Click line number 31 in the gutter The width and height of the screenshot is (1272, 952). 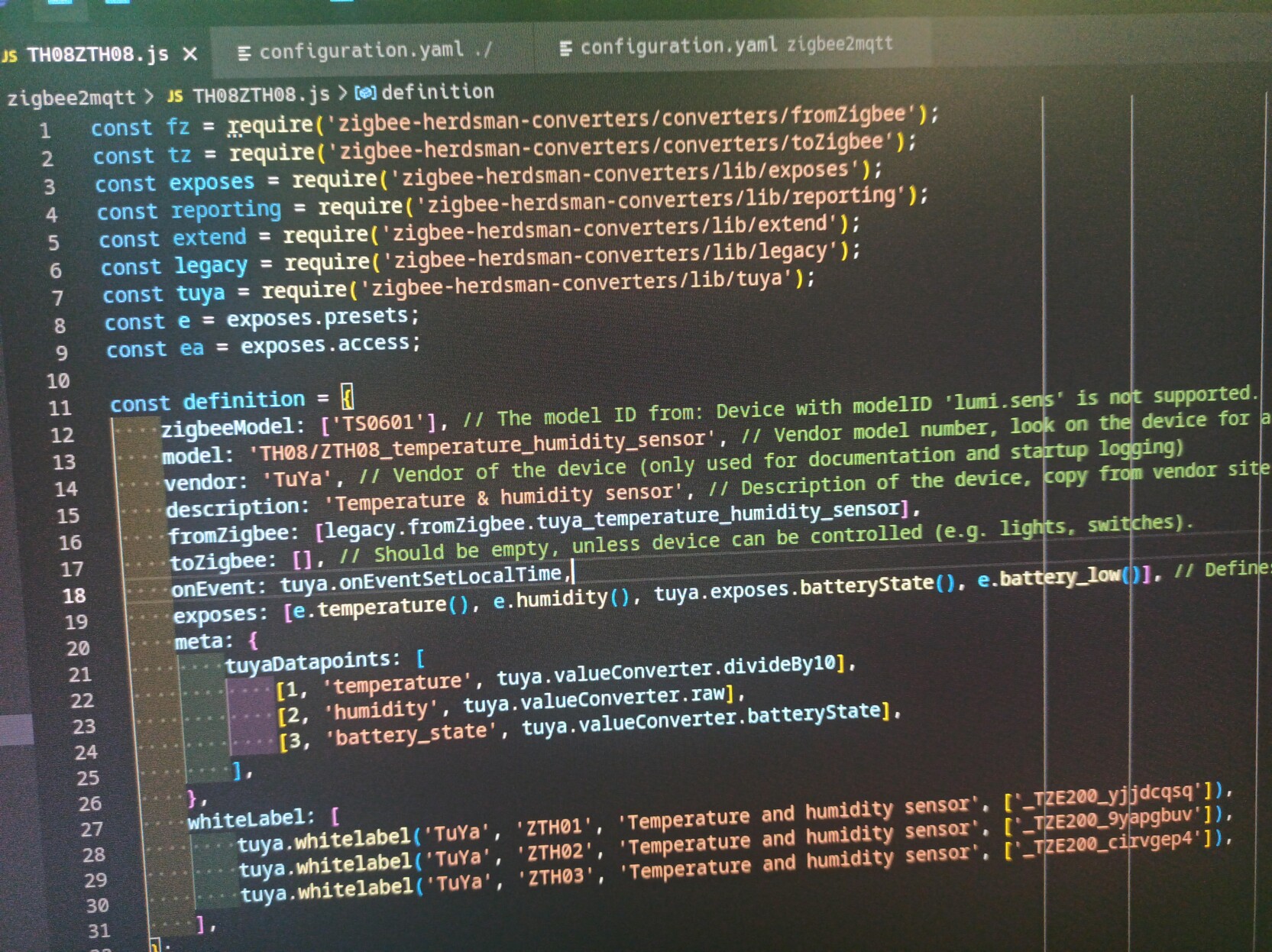point(99,931)
